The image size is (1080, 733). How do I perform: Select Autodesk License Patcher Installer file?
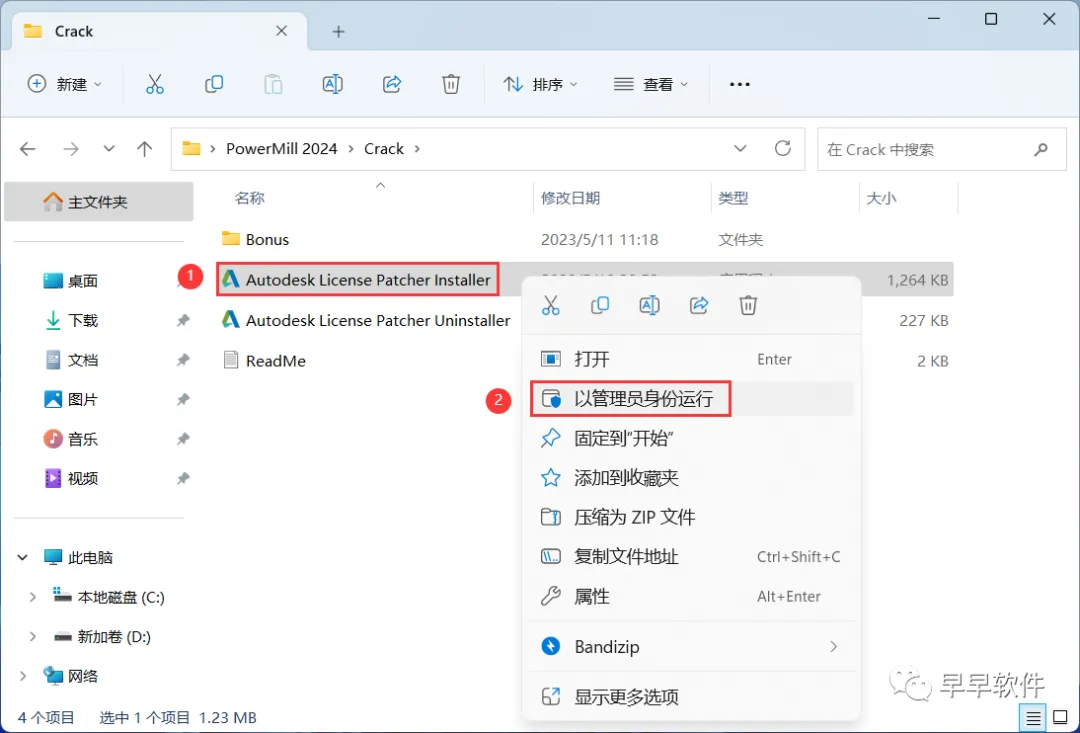coord(368,280)
